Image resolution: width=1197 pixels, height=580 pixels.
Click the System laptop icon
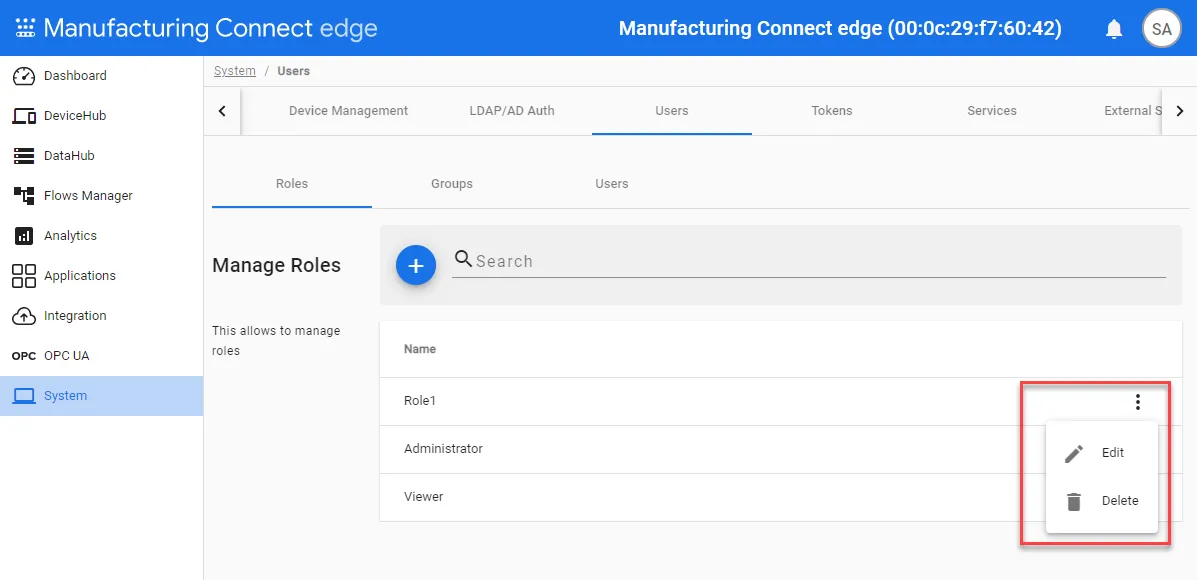24,395
